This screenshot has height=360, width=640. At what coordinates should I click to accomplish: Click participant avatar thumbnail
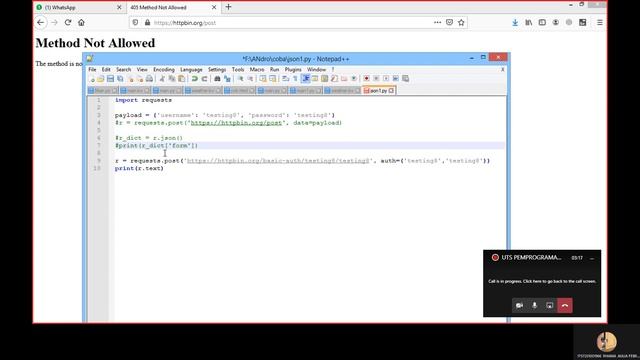coord(607,341)
